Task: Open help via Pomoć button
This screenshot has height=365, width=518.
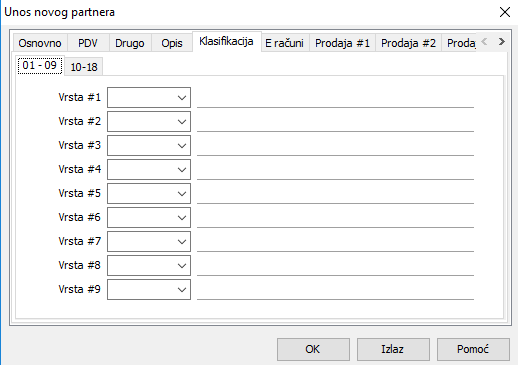Action: tap(473, 349)
